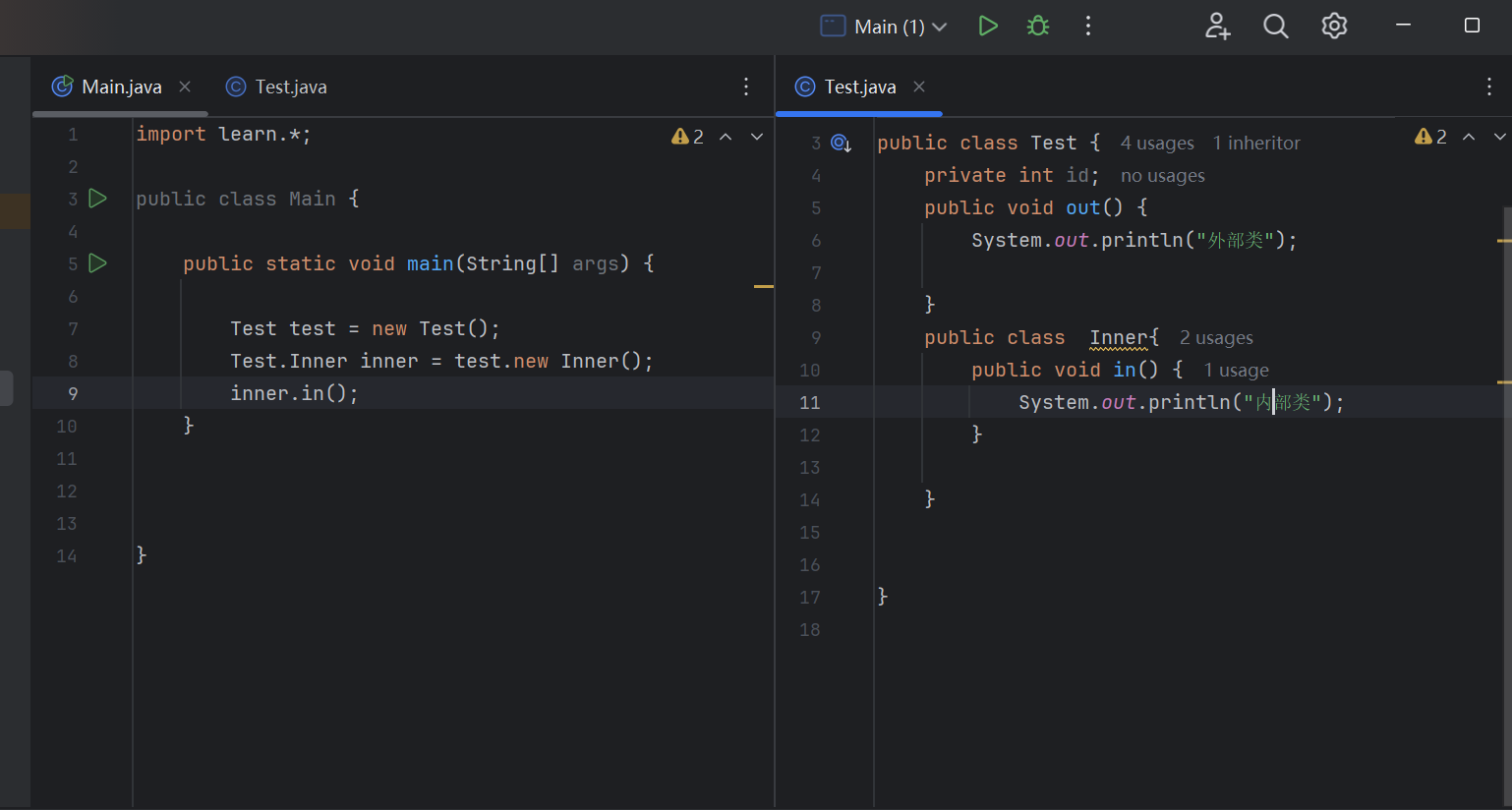Close the Main.java tab
The image size is (1512, 810).
[185, 87]
